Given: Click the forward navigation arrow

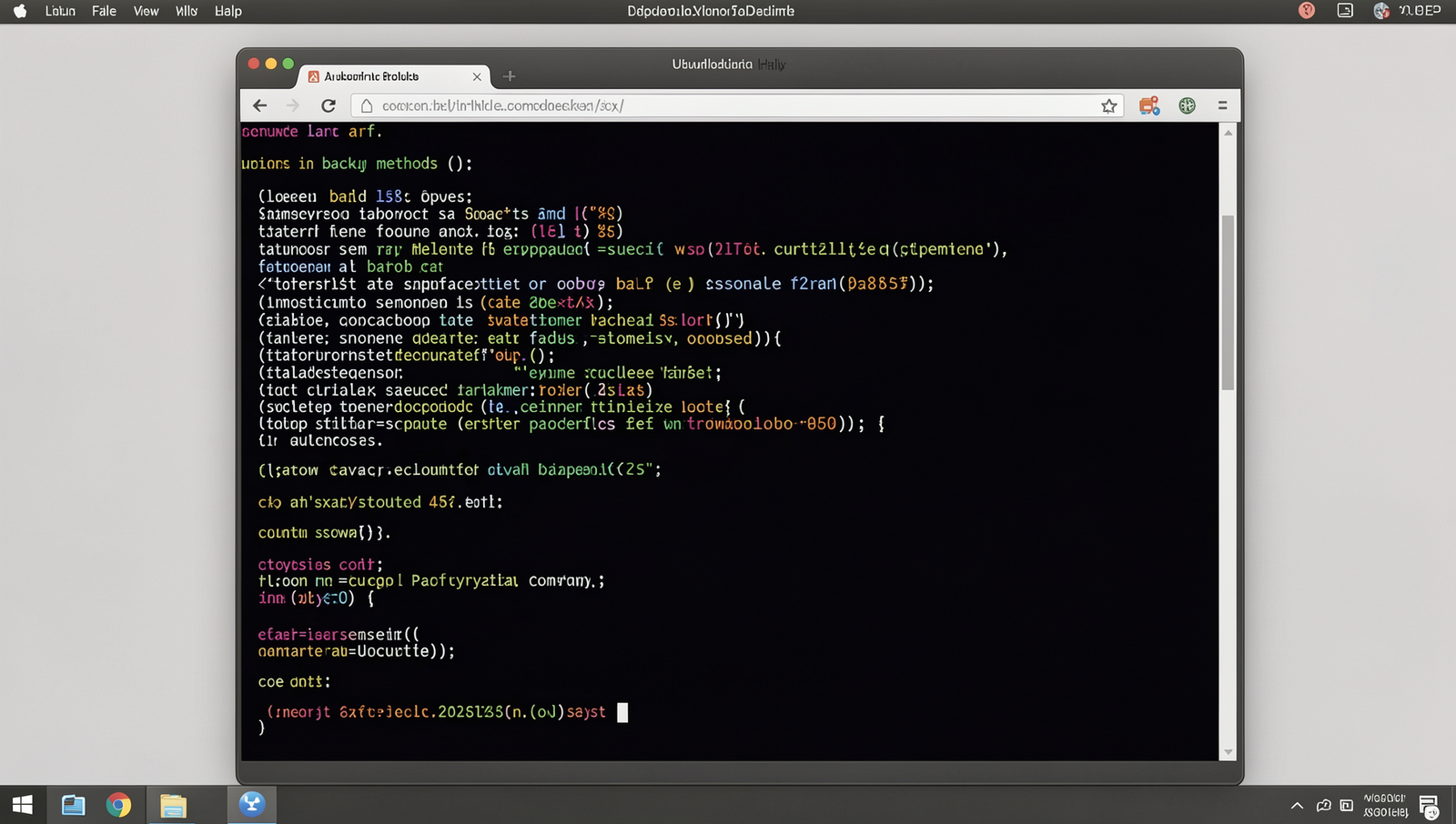Looking at the screenshot, I should click(x=293, y=106).
